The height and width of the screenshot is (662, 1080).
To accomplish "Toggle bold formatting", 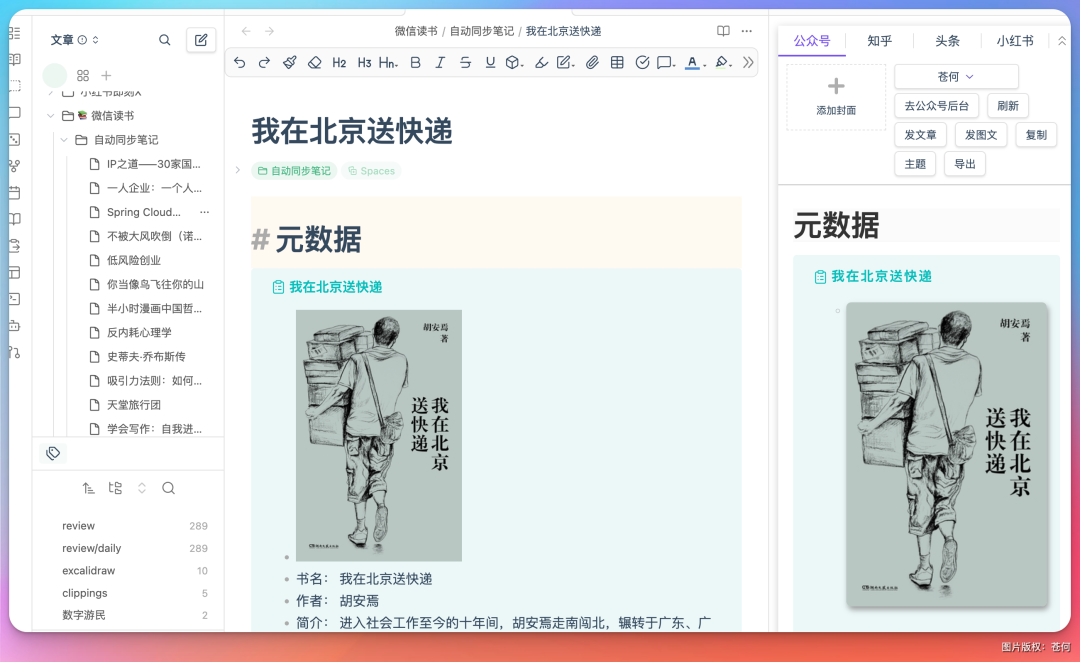I will (x=415, y=62).
